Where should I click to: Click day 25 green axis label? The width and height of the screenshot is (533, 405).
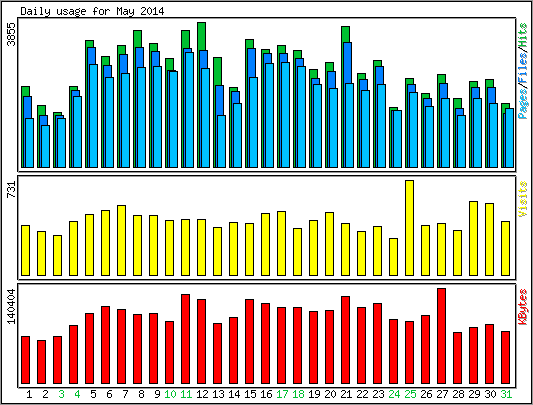tap(410, 394)
